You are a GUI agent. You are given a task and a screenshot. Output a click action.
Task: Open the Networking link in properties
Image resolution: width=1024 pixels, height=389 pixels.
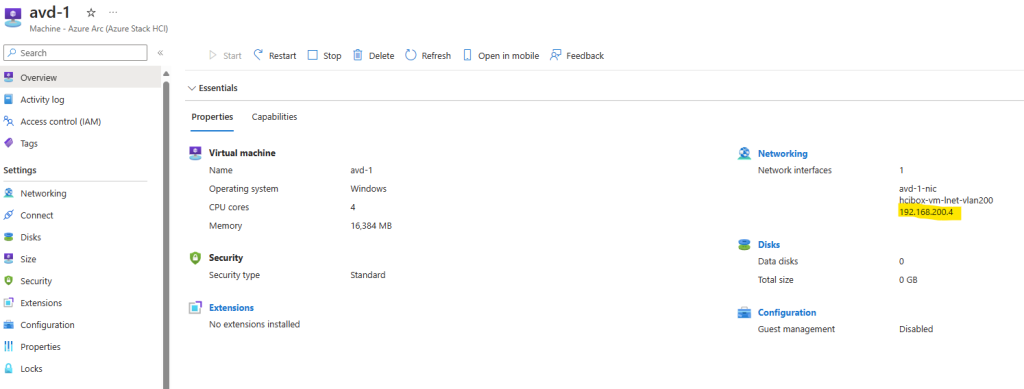click(x=782, y=154)
